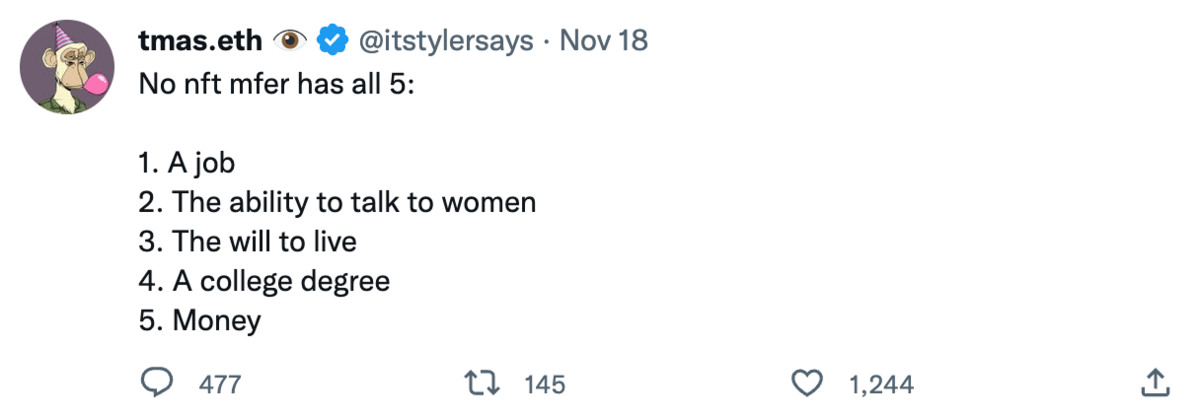This screenshot has height=418, width=1200.
Task: Click "The ability to talk to women" line
Action: coord(338,202)
